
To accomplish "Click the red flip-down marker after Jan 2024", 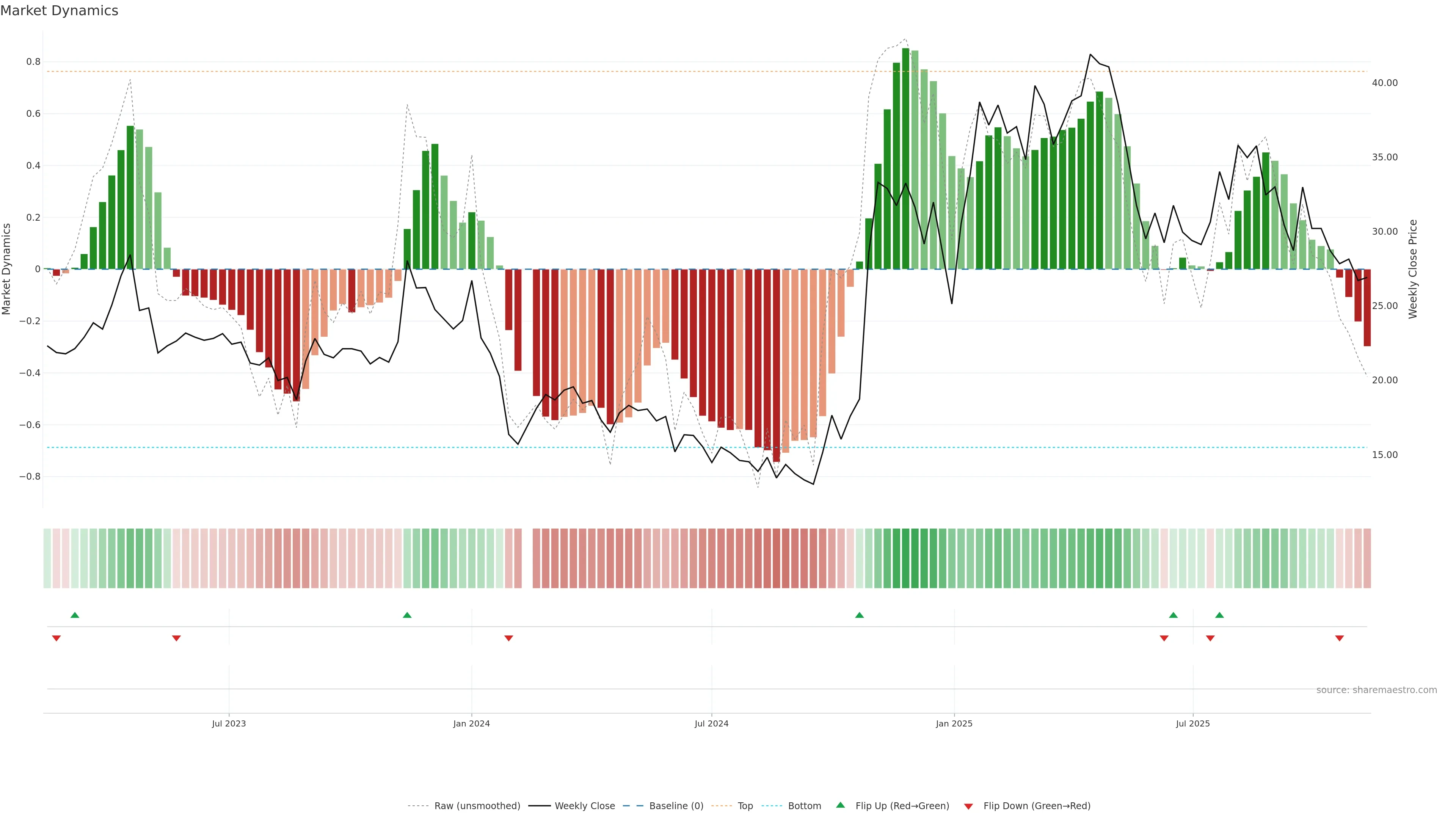I will [508, 638].
